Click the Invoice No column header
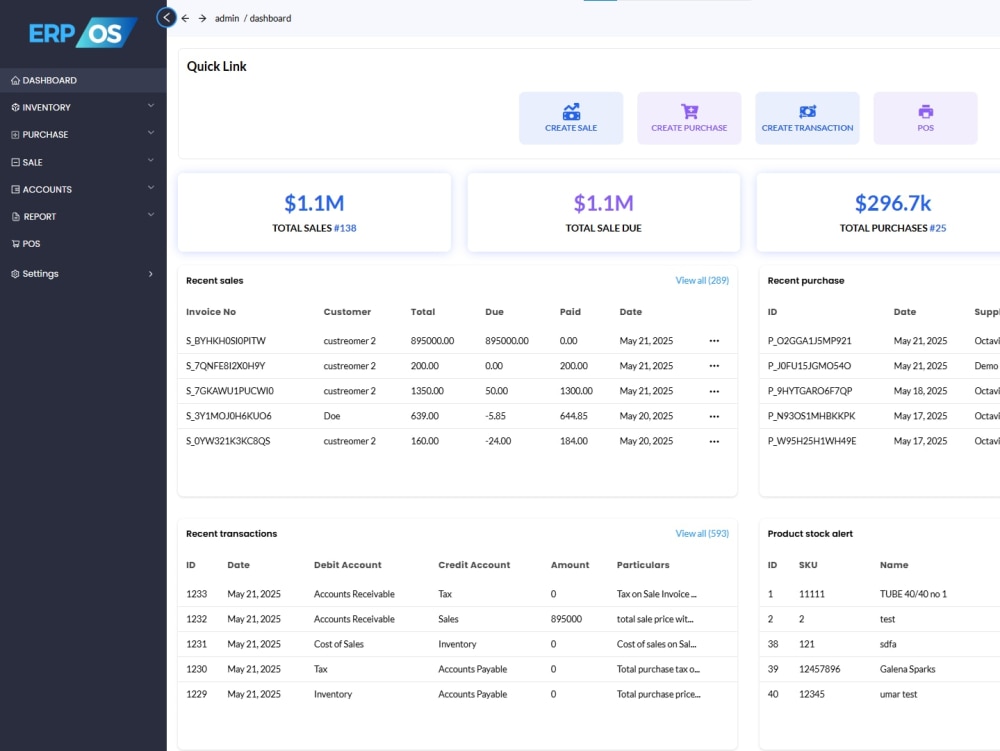Image resolution: width=1000 pixels, height=751 pixels. pyautogui.click(x=211, y=312)
